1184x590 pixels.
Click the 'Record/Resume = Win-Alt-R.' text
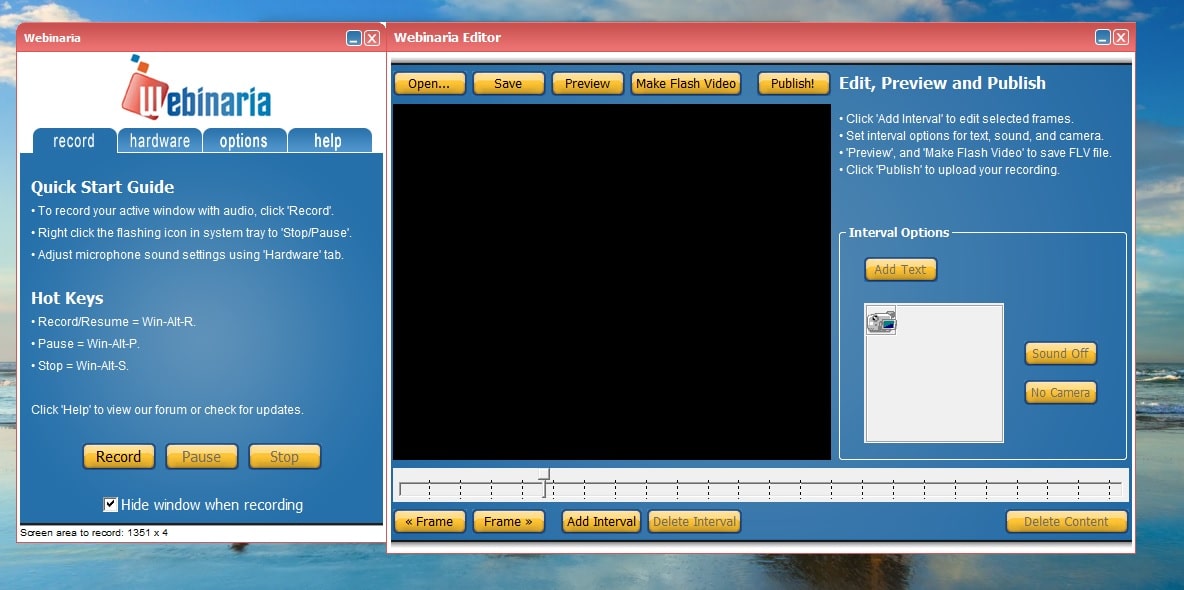[x=113, y=322]
